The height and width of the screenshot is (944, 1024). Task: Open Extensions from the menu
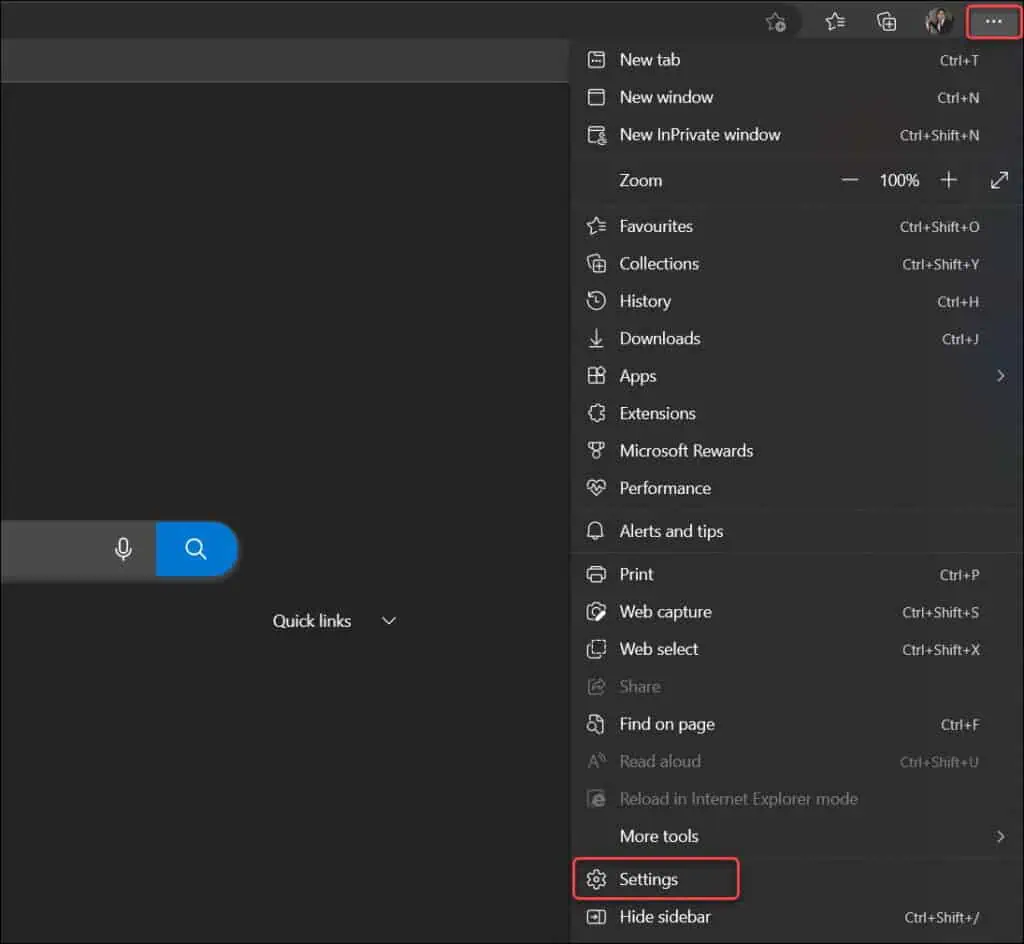coord(797,413)
